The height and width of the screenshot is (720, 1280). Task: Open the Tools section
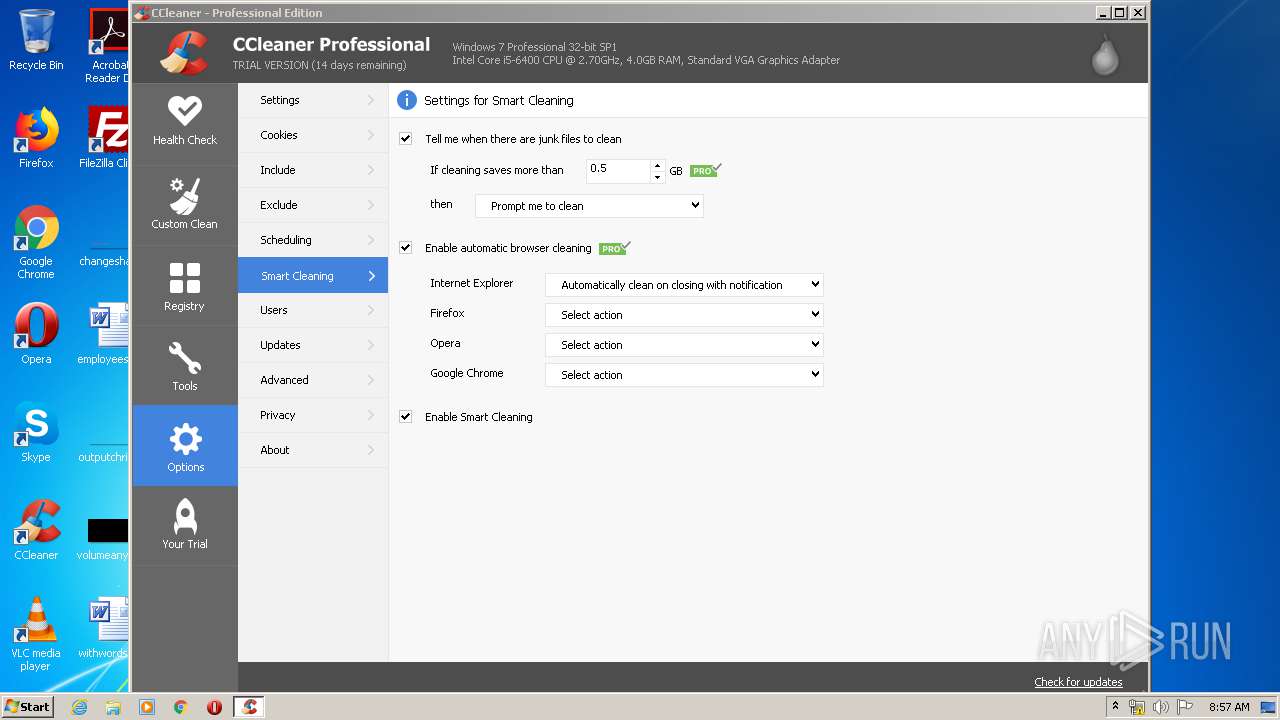pyautogui.click(x=185, y=366)
